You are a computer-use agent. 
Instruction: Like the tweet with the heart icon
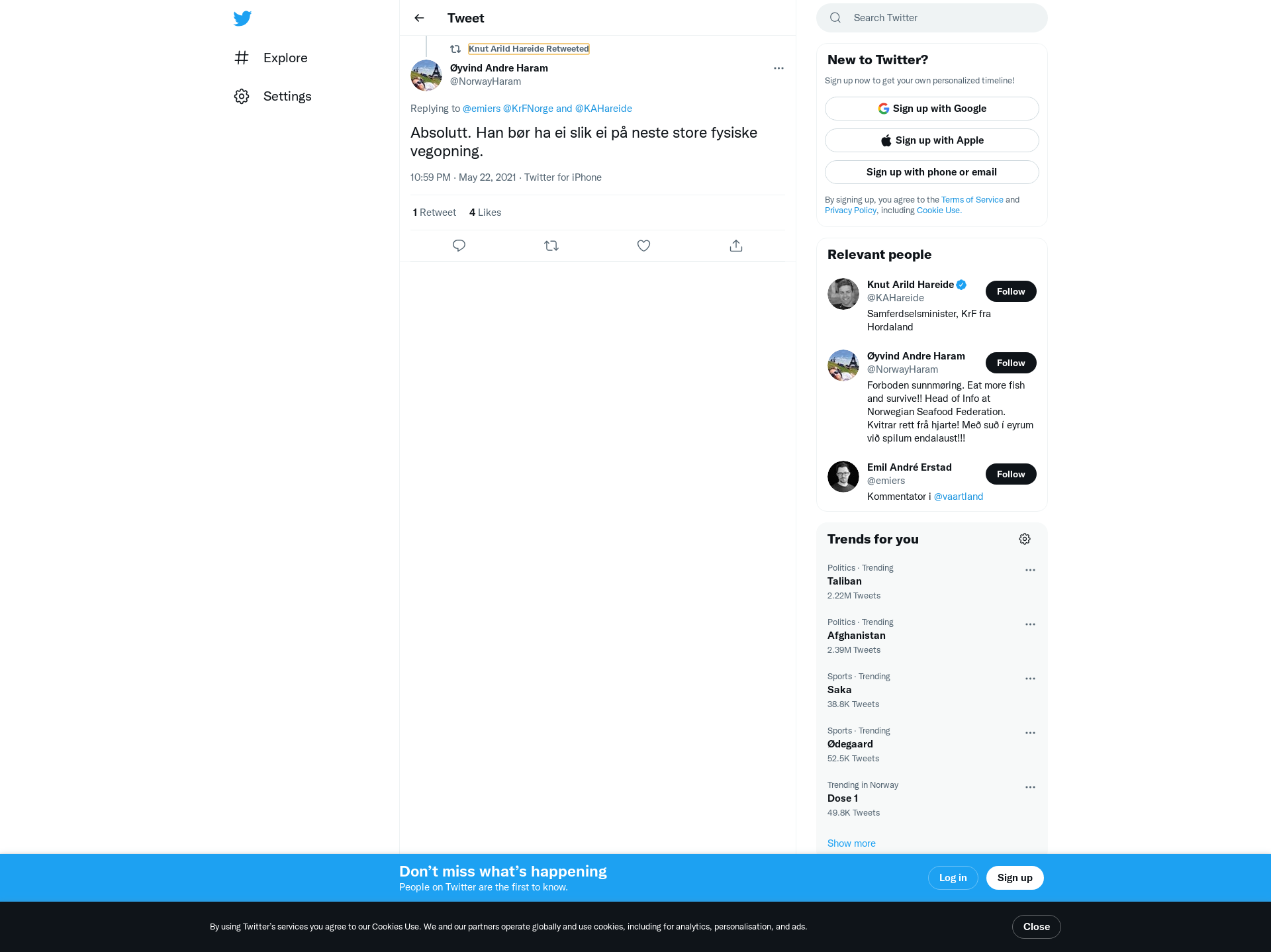[643, 246]
